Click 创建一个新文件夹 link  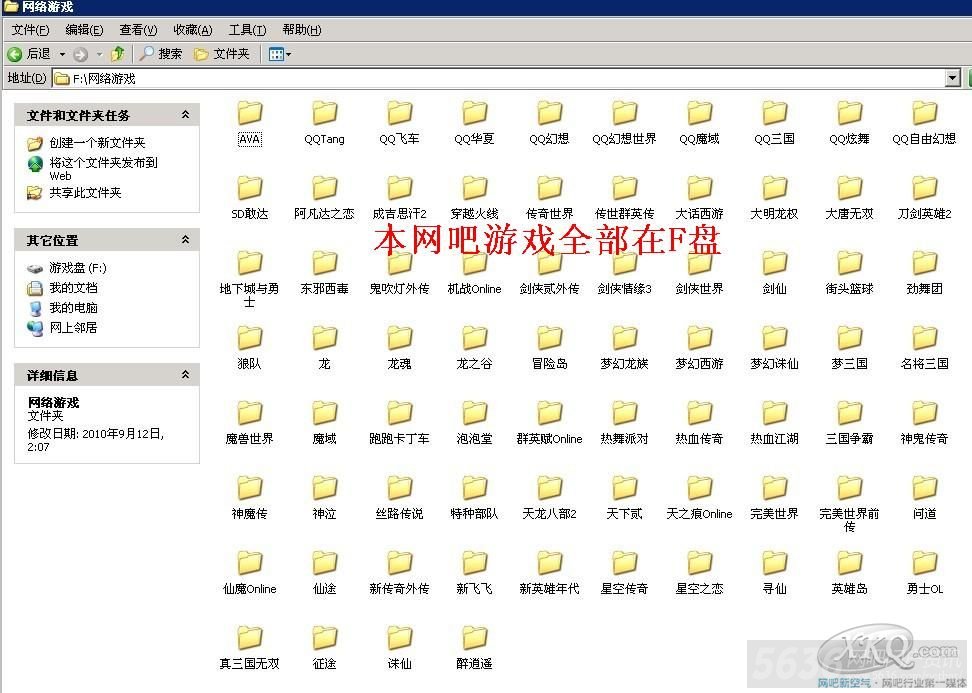(86, 143)
